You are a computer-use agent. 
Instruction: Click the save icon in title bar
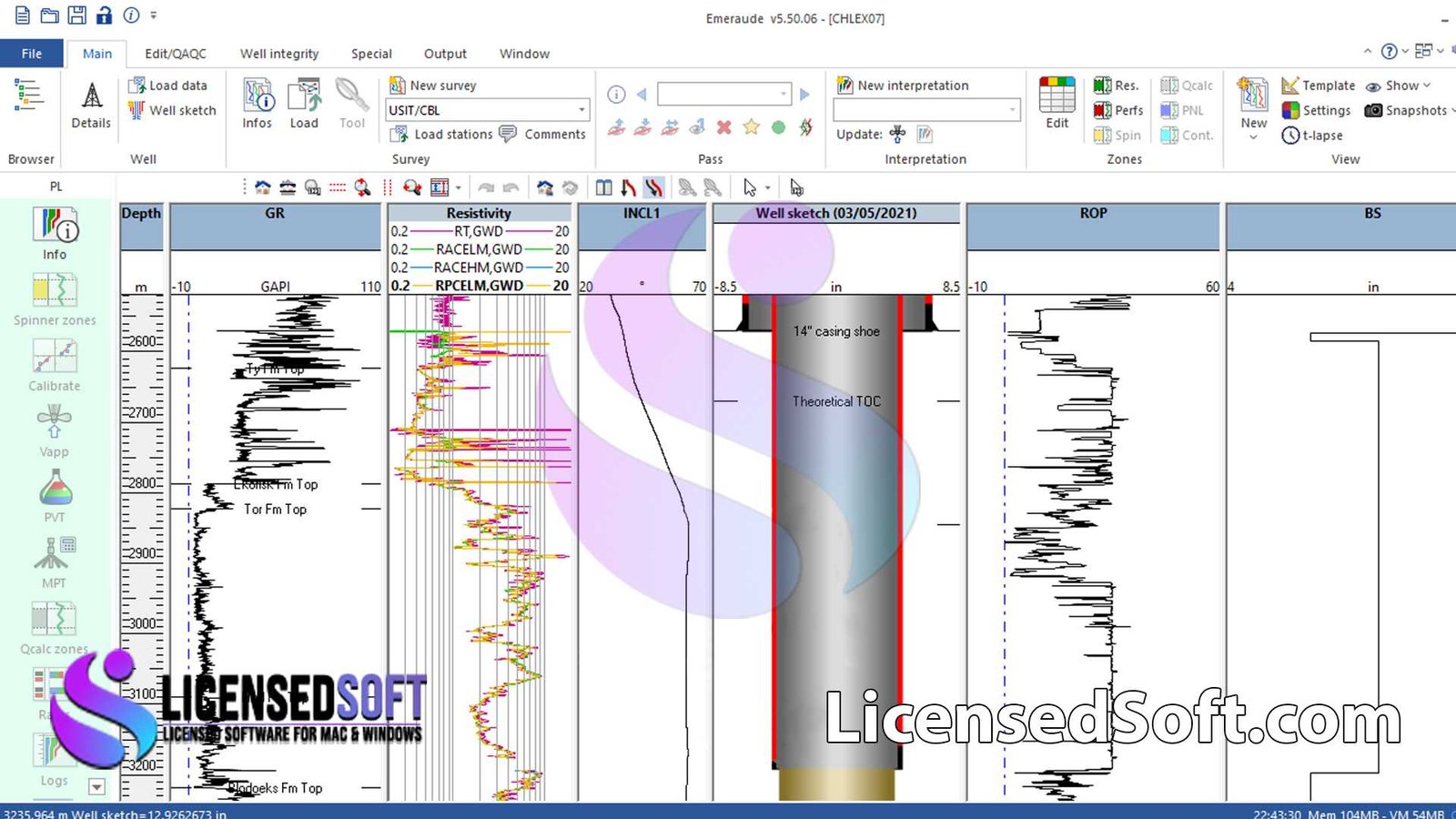(x=77, y=15)
